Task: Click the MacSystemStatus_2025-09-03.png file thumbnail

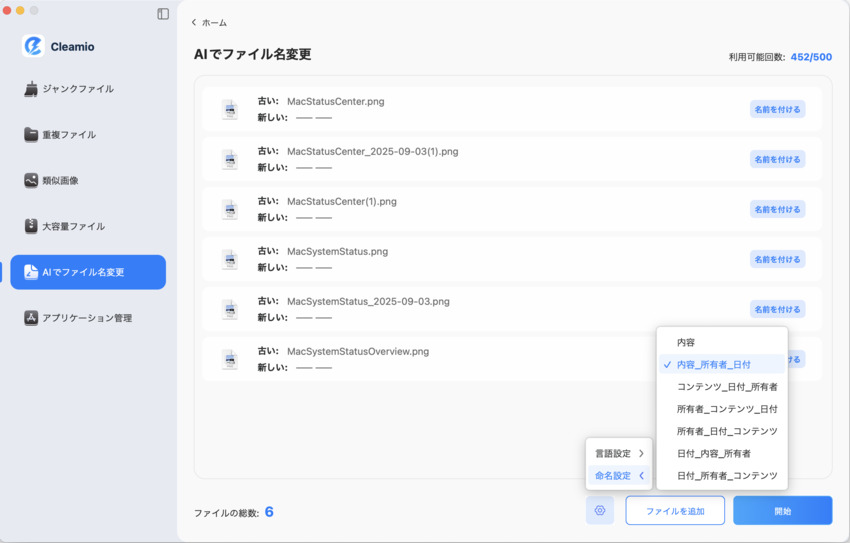Action: coord(230,309)
